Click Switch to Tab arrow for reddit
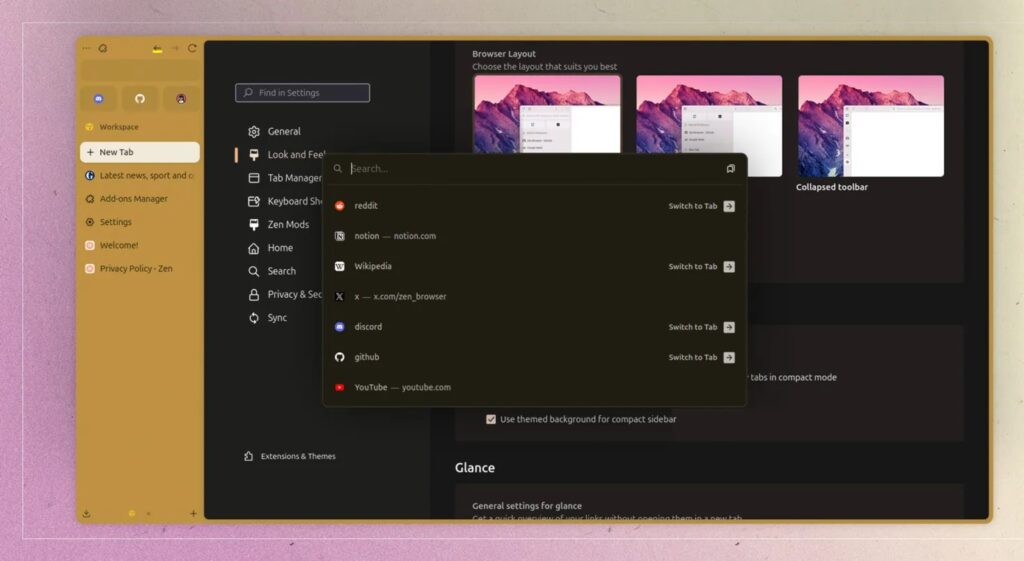The height and width of the screenshot is (561, 1024). point(729,206)
